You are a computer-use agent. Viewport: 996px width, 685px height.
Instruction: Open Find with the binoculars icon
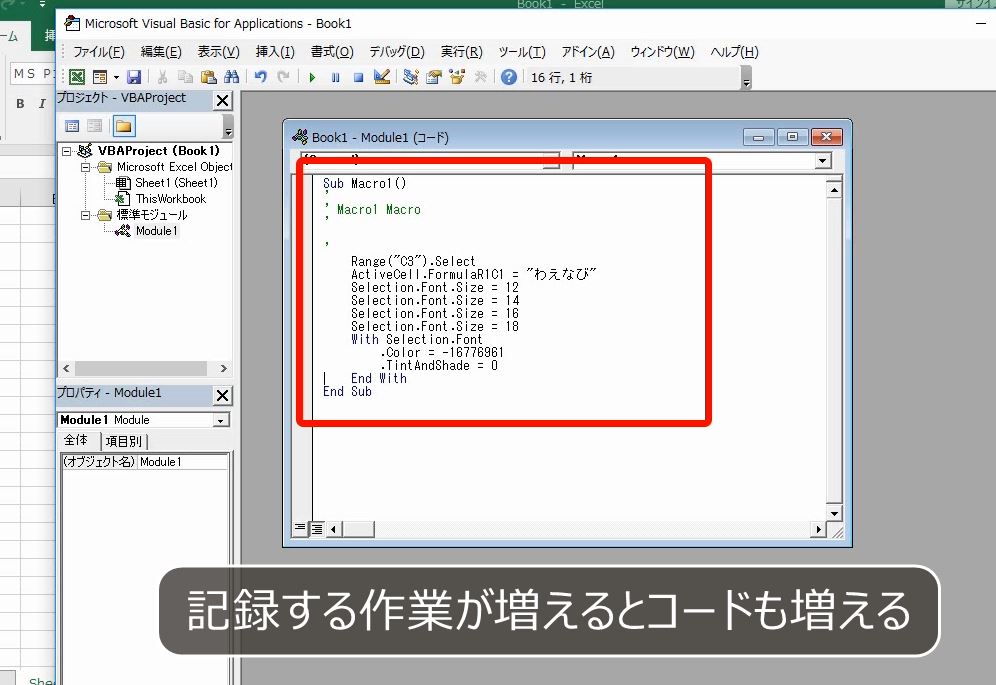point(231,78)
